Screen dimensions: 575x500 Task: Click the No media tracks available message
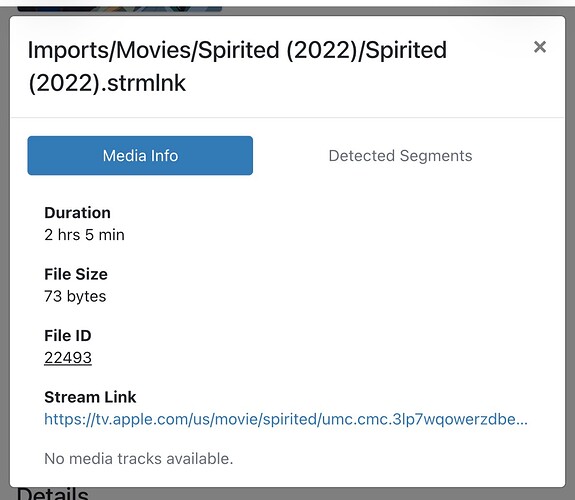pos(139,459)
